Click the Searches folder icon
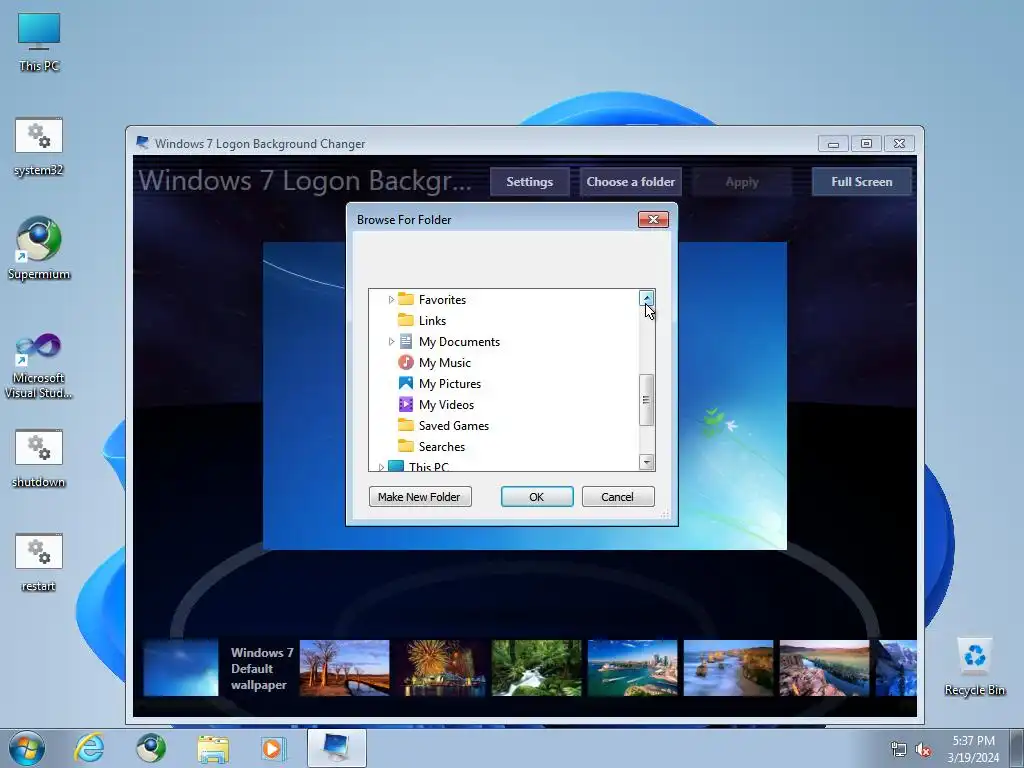The height and width of the screenshot is (768, 1024). click(406, 446)
